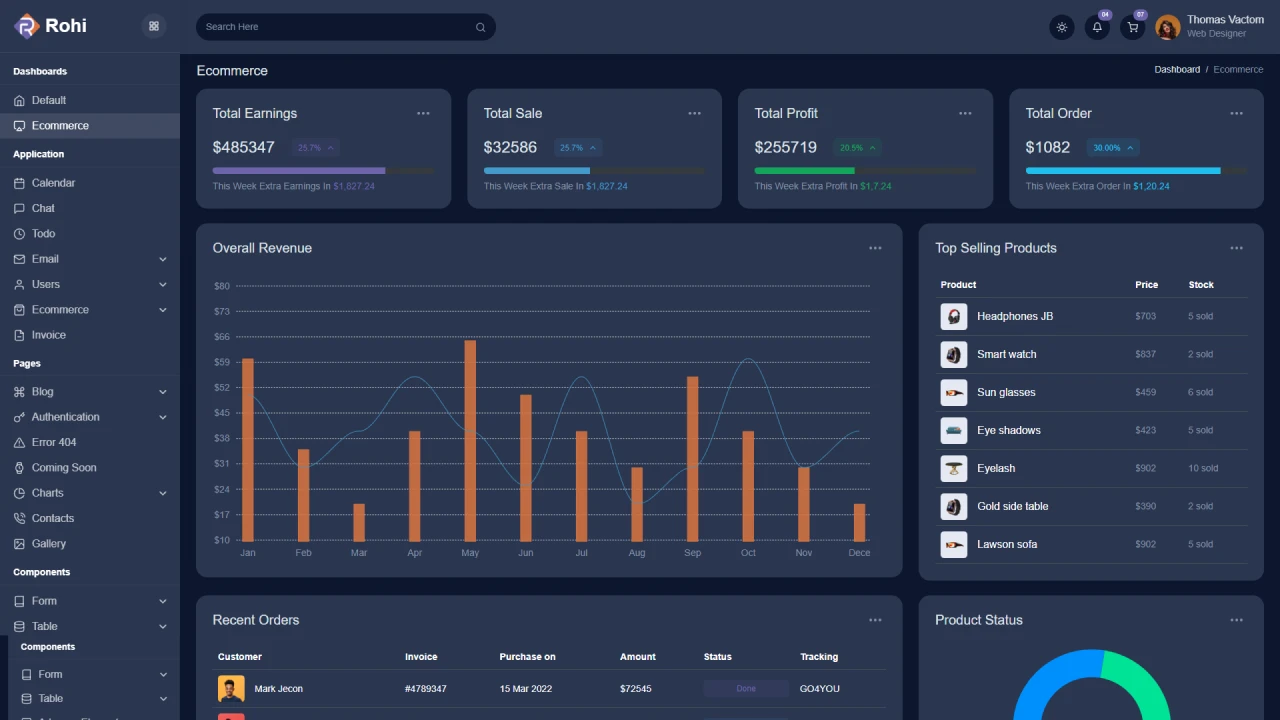The height and width of the screenshot is (720, 1280).
Task: Open Total Profit card options menu
Action: pyautogui.click(x=965, y=113)
